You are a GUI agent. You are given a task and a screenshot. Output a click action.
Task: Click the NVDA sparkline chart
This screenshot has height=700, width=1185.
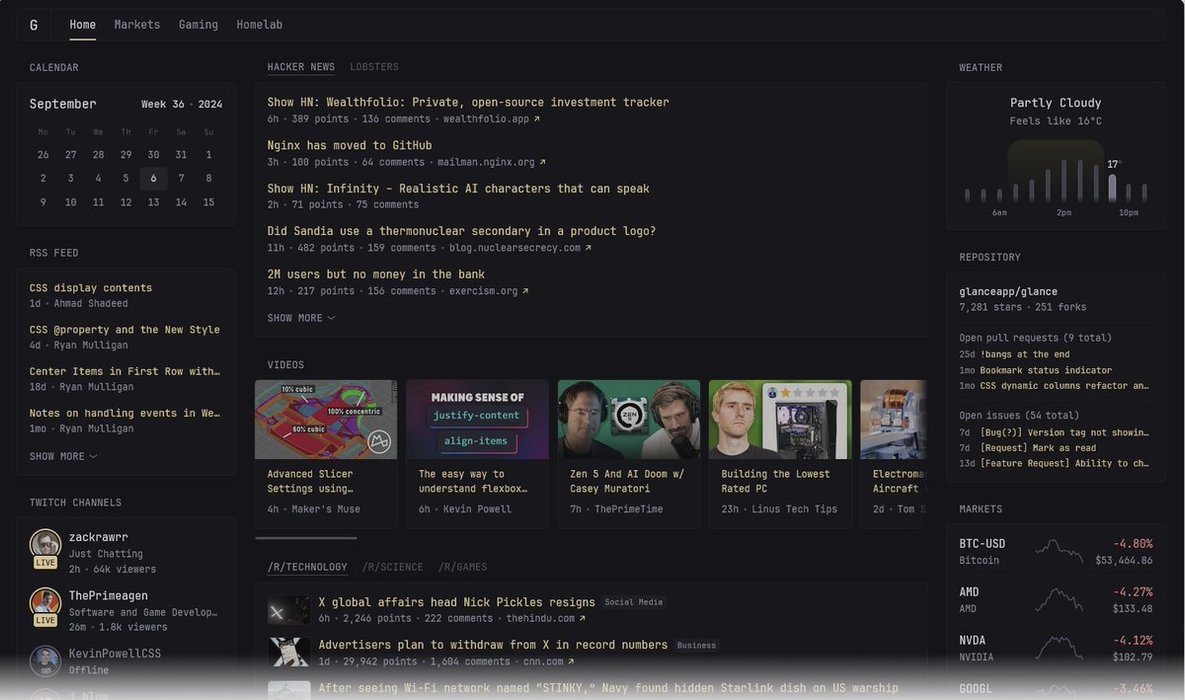[x=1059, y=648]
